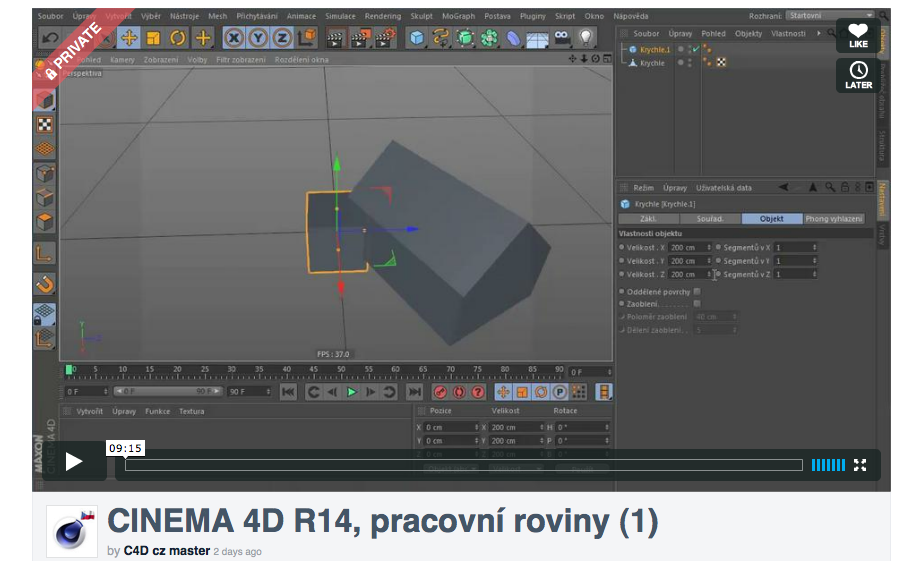Toggle the Y axis lock

pos(258,38)
